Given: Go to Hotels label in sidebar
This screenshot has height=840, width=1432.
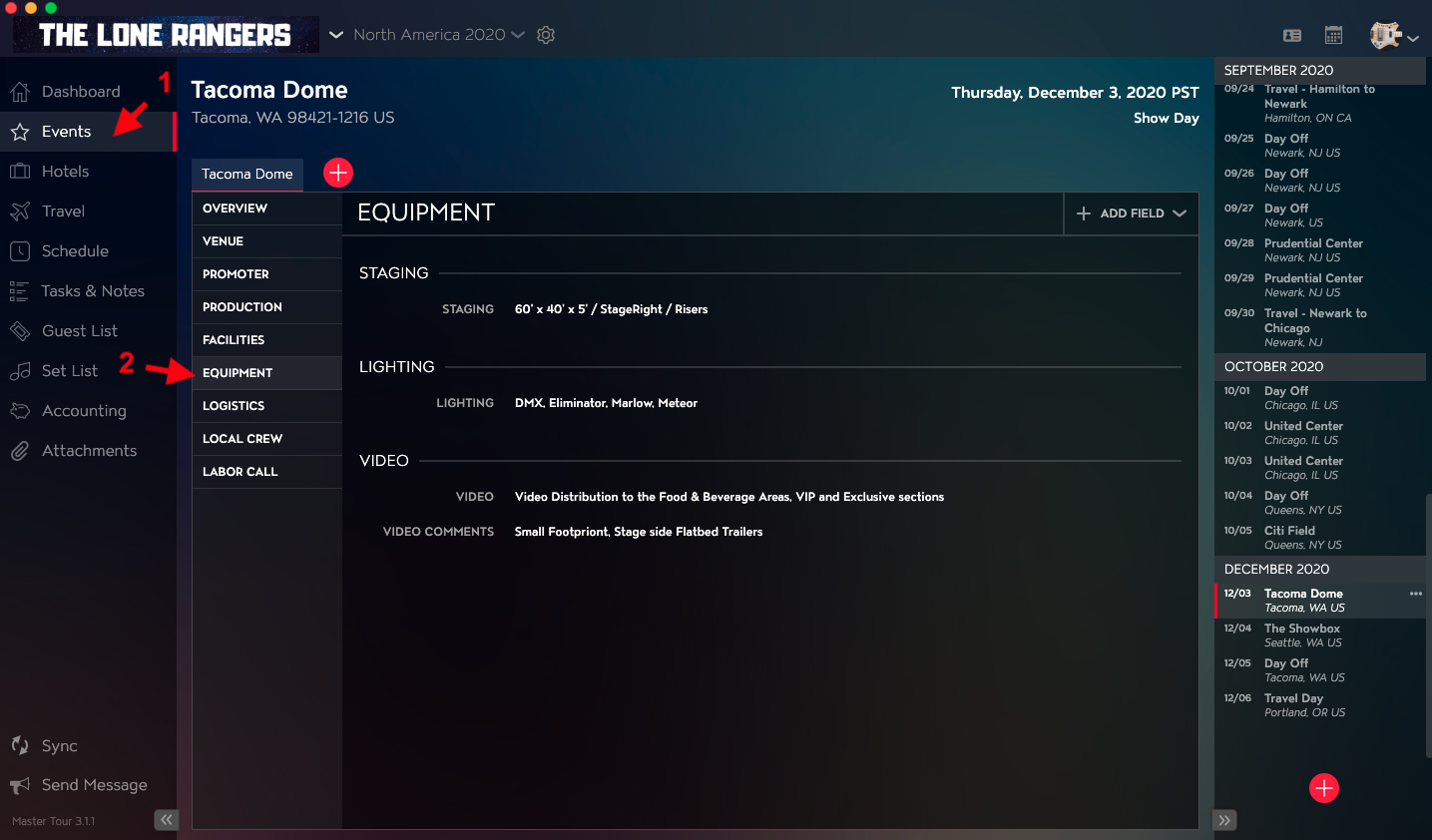Looking at the screenshot, I should (65, 172).
